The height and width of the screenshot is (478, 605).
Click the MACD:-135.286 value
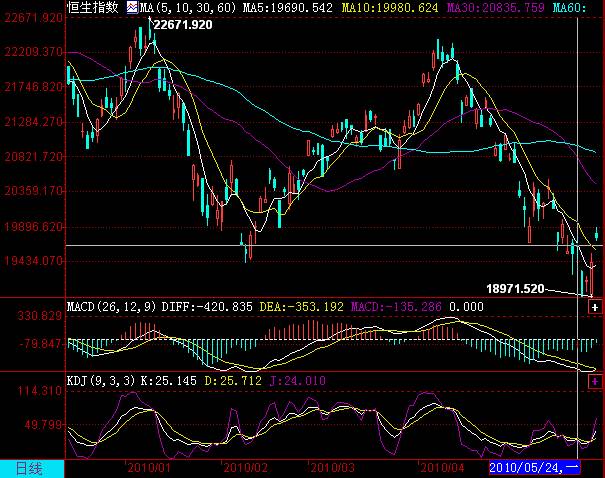(x=396, y=307)
